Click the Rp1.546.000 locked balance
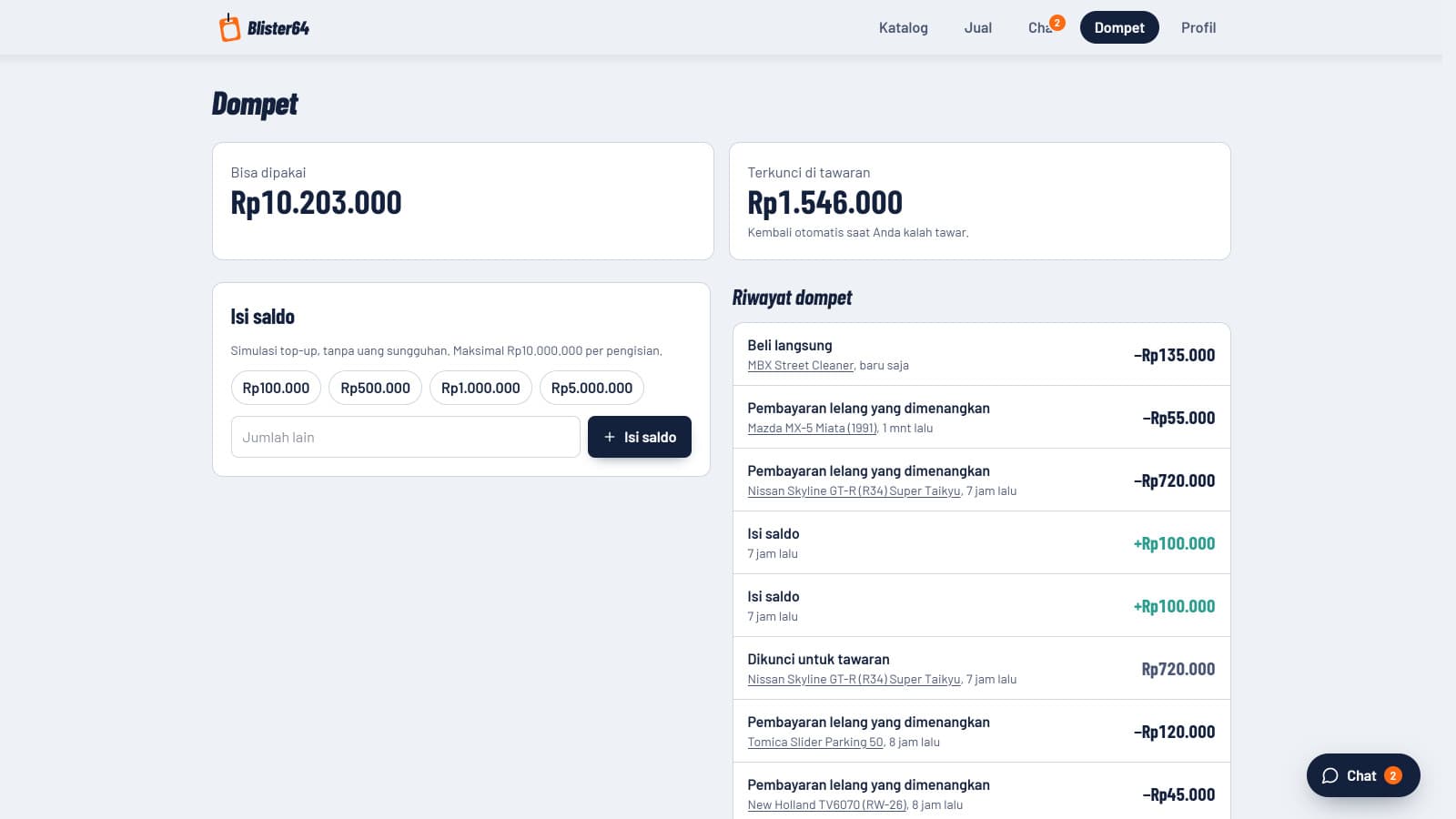 pyautogui.click(x=824, y=203)
